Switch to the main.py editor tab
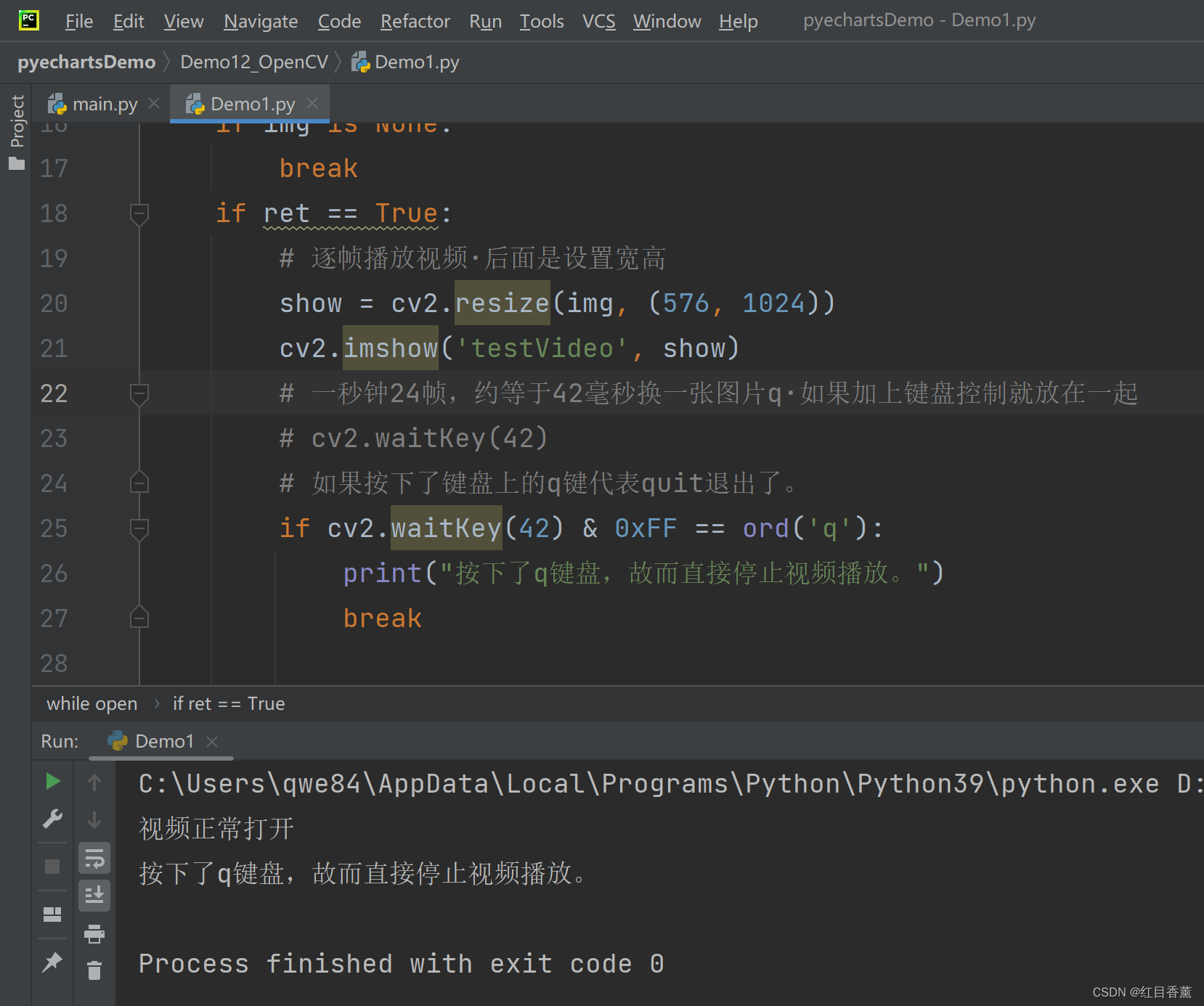Screen dimensions: 1204x1006 [104, 103]
